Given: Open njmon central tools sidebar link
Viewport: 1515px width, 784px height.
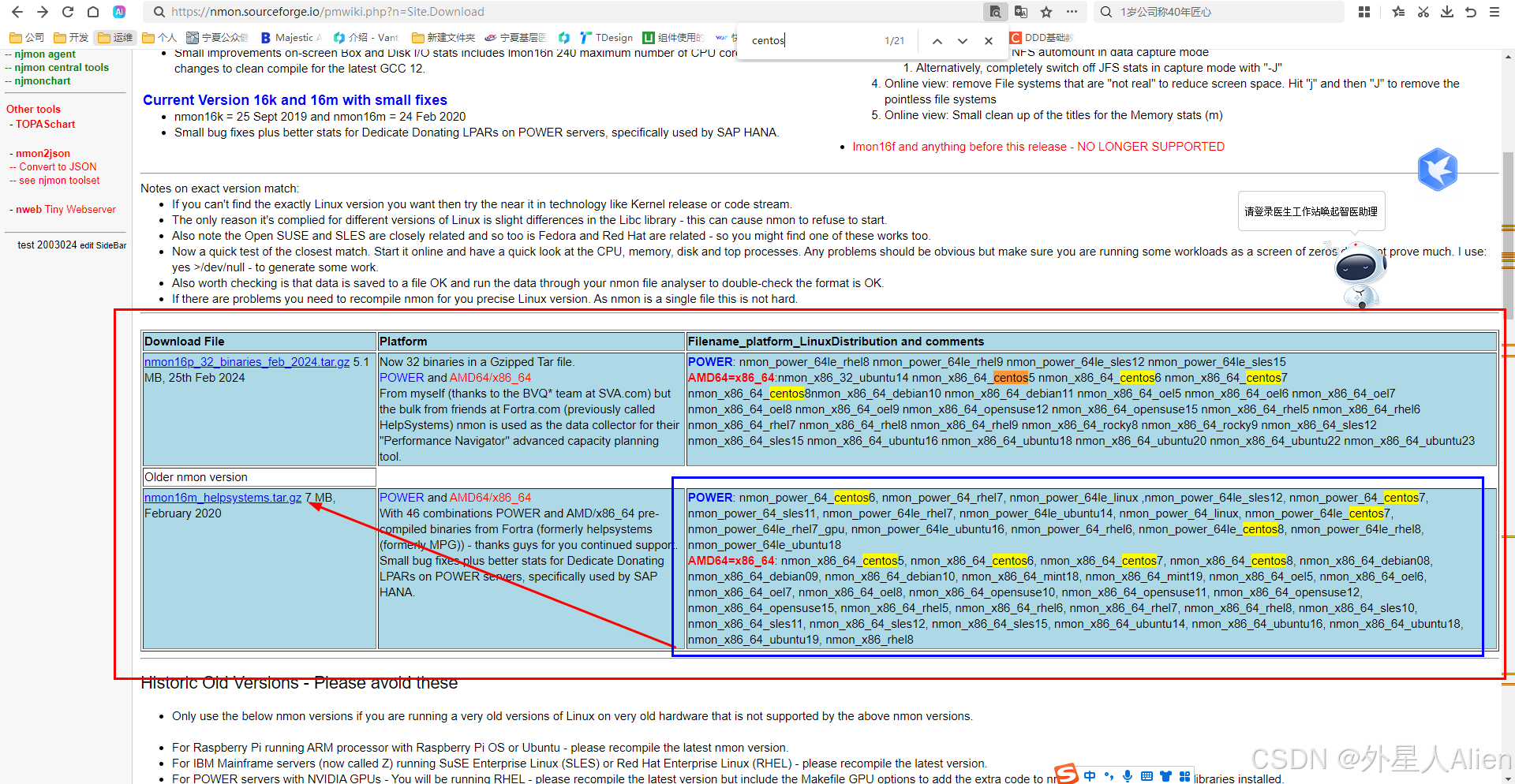Looking at the screenshot, I should click(x=62, y=68).
